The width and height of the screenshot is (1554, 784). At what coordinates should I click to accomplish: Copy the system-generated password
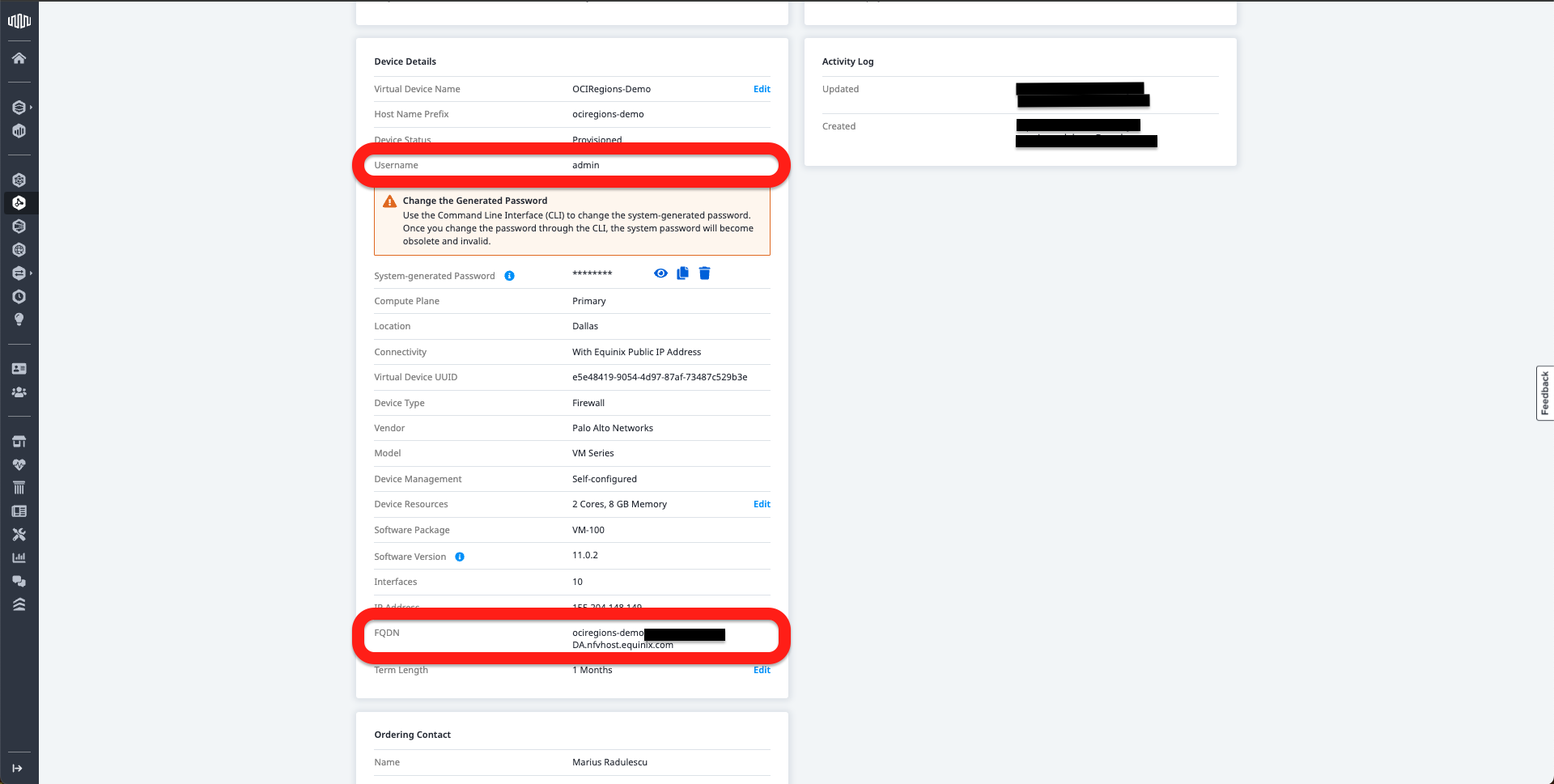click(x=682, y=273)
